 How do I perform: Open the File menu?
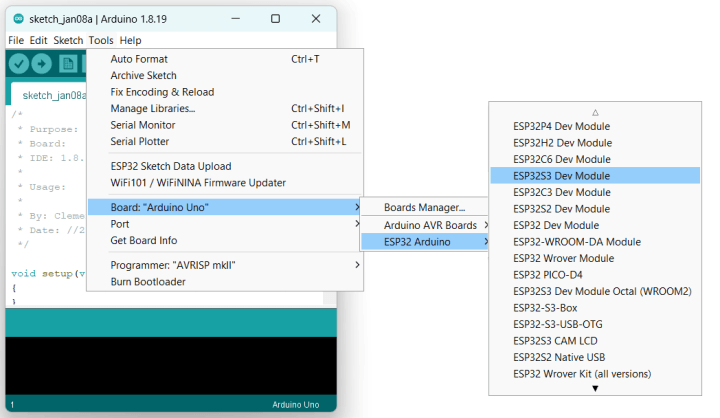click(x=16, y=40)
